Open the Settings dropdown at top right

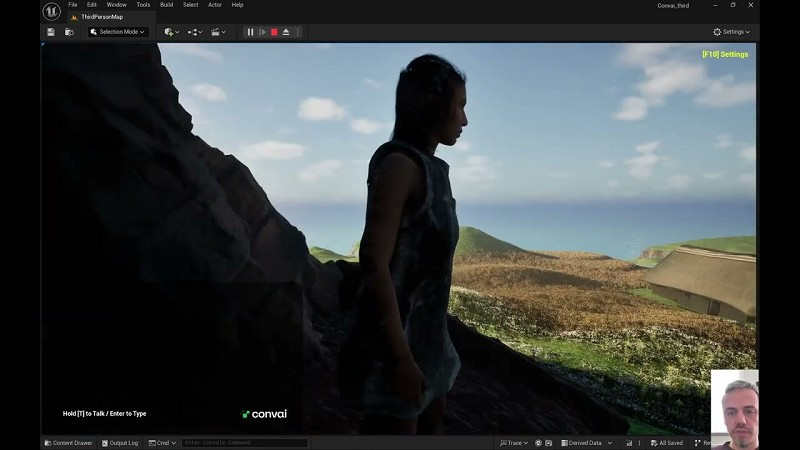pyautogui.click(x=731, y=32)
